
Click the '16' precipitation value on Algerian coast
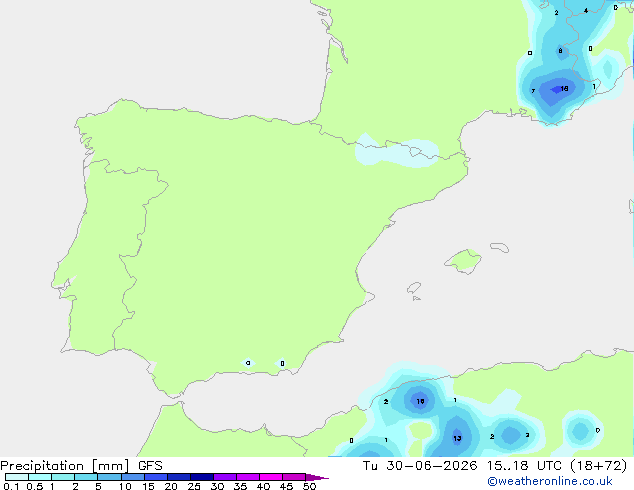(x=420, y=401)
